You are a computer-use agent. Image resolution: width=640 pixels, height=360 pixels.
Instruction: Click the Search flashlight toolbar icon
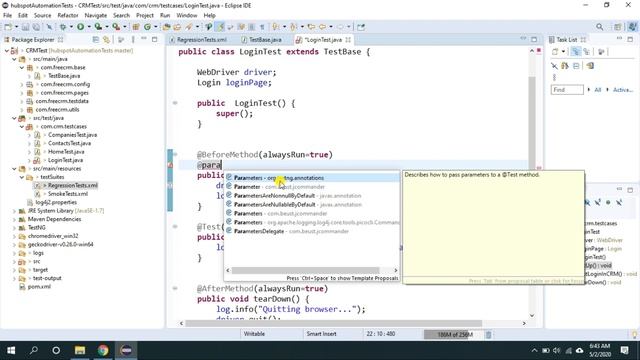click(189, 27)
